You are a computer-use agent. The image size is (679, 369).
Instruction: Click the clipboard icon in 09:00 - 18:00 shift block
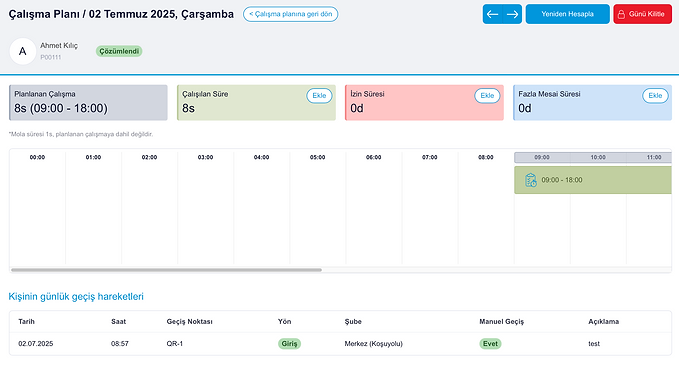(530, 180)
